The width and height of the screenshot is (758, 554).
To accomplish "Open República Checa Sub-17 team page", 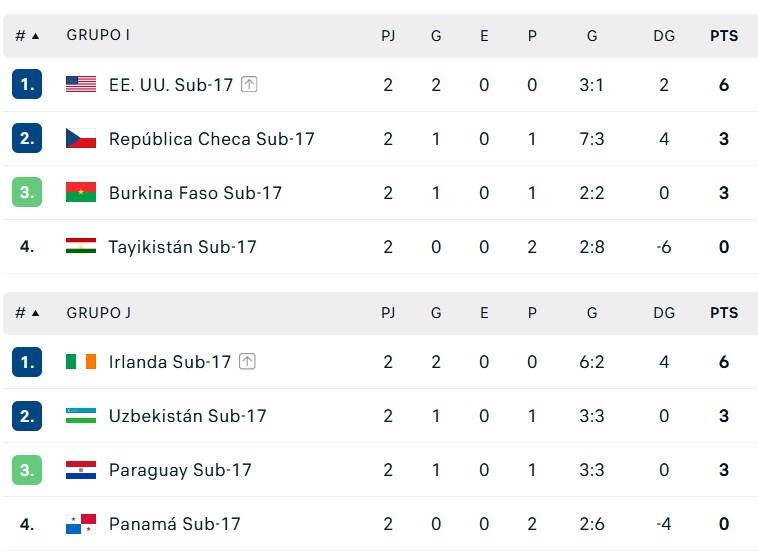I will (211, 139).
